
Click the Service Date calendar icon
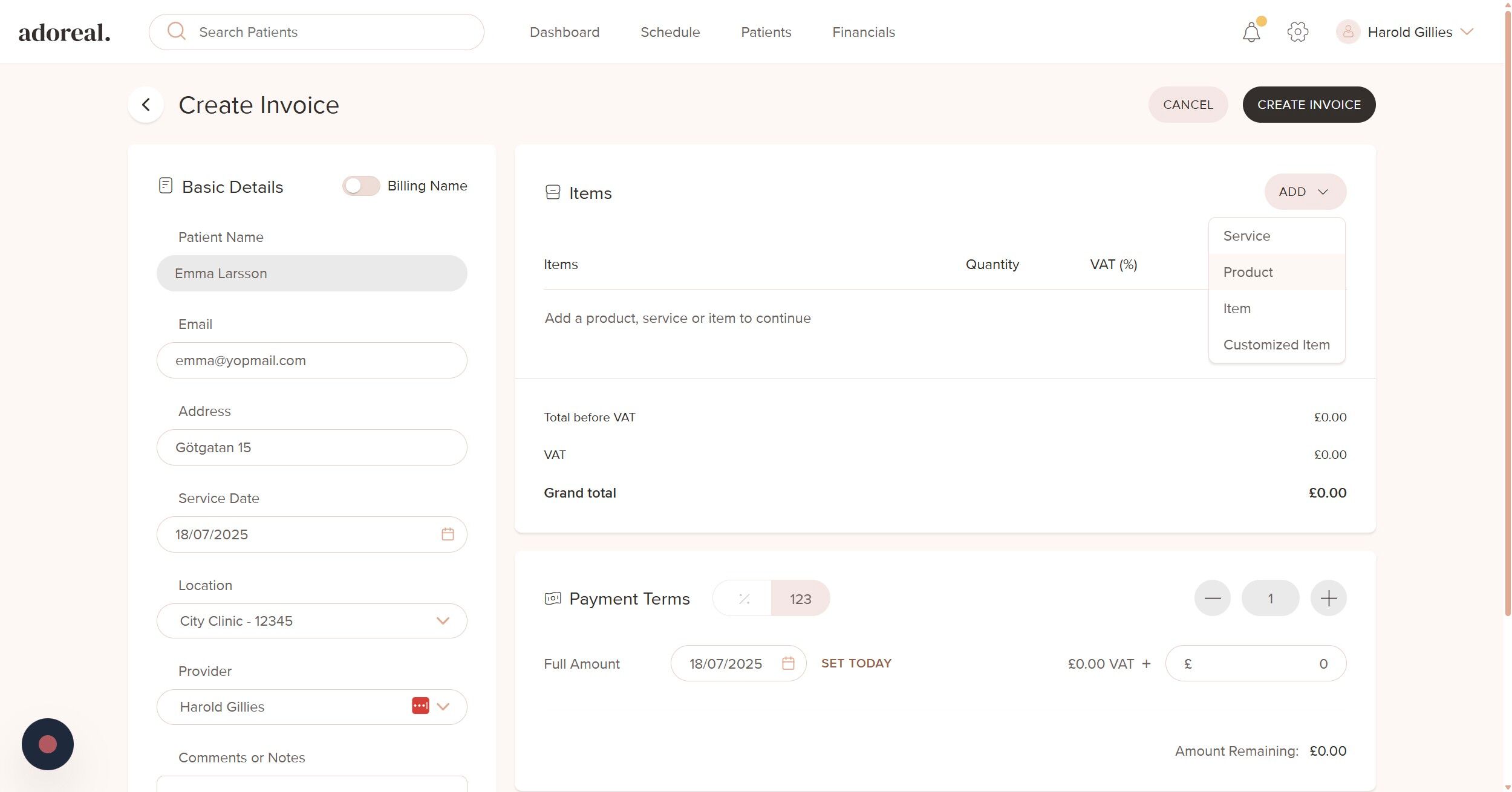pyautogui.click(x=448, y=534)
